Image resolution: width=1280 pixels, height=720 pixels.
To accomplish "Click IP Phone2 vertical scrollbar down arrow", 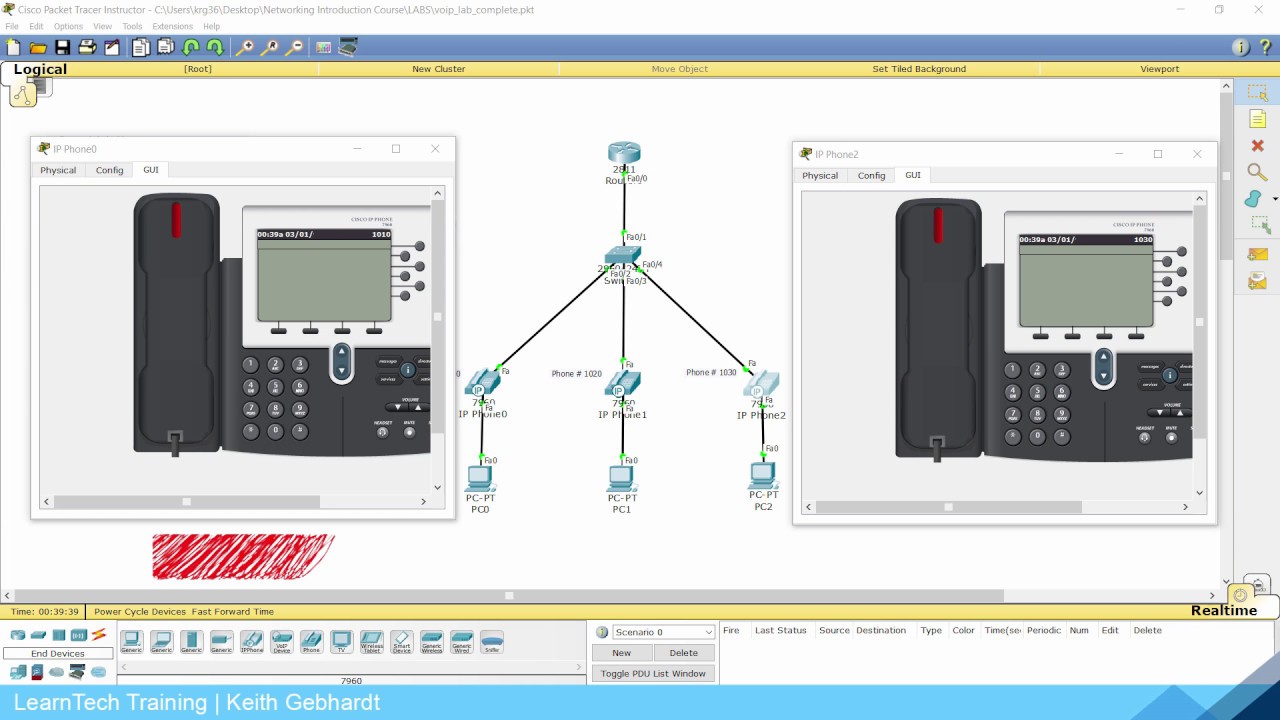I will [1200, 492].
